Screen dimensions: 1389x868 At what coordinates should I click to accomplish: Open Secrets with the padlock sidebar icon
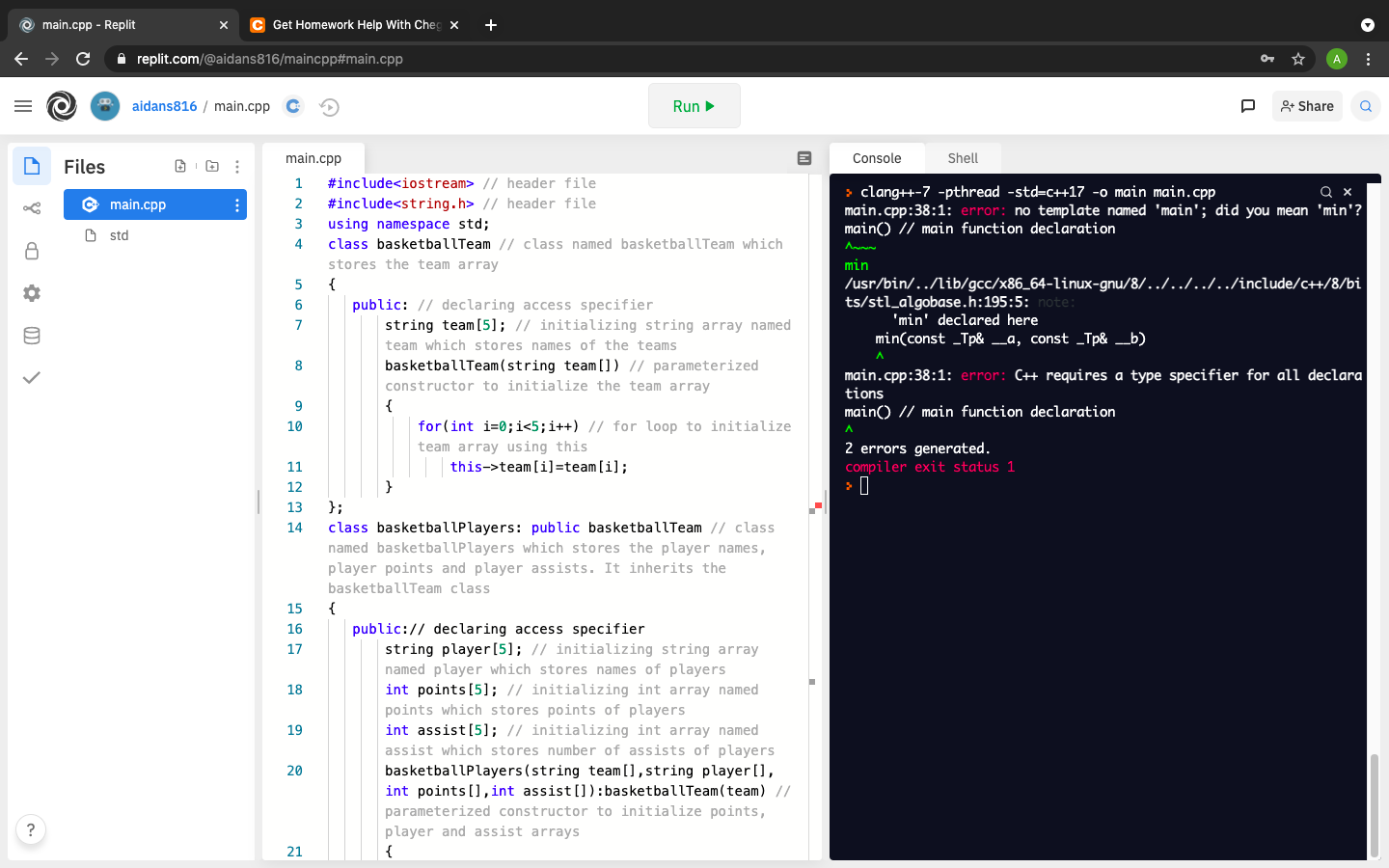coord(31,251)
